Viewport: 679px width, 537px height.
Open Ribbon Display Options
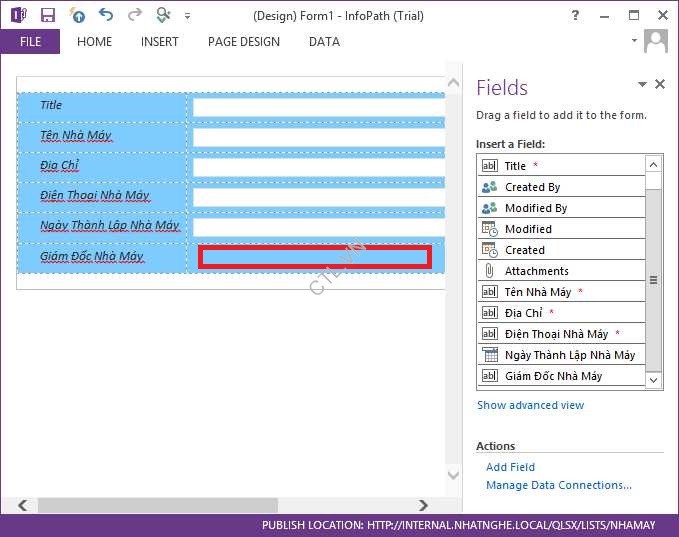pyautogui.click(x=603, y=16)
